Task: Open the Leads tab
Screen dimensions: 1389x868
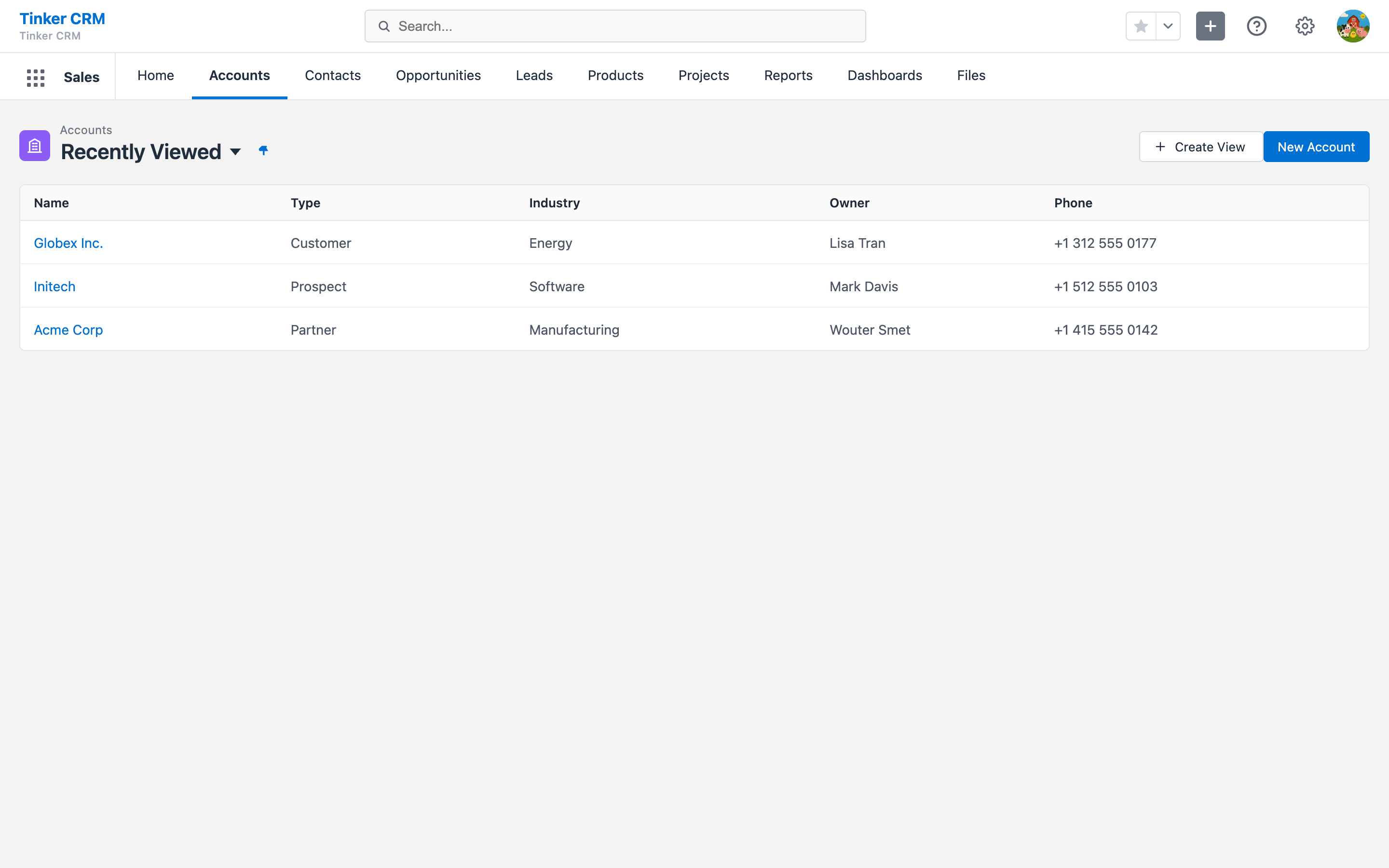Action: [534, 76]
